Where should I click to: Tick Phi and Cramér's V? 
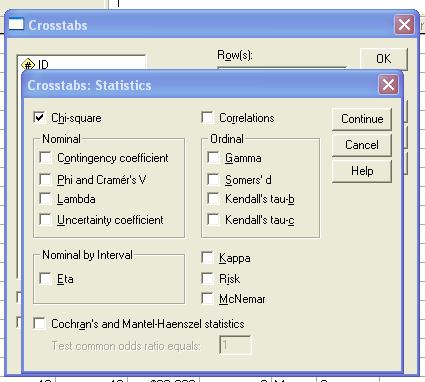point(45,179)
